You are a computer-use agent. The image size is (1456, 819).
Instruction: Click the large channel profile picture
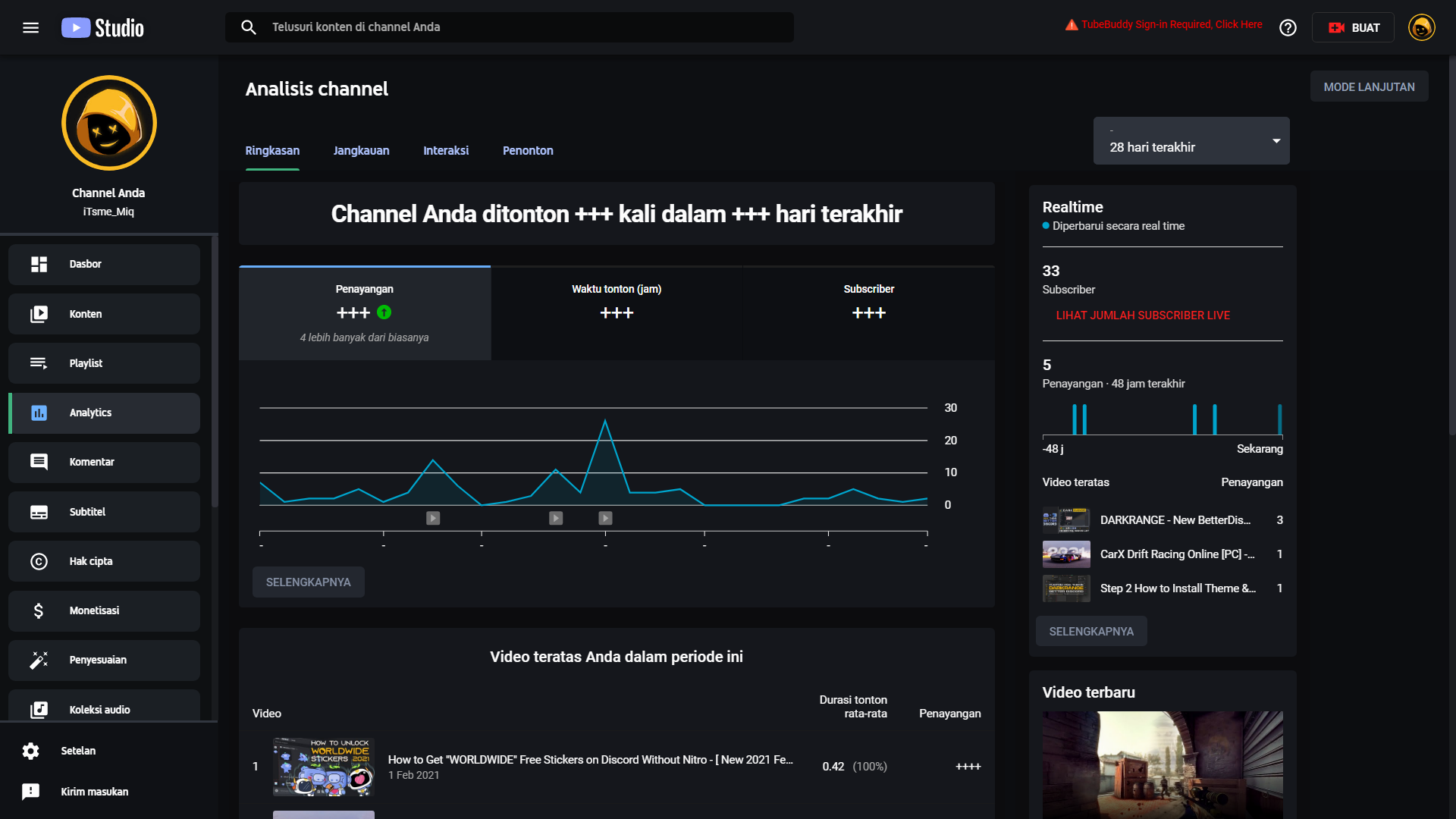coord(109,123)
